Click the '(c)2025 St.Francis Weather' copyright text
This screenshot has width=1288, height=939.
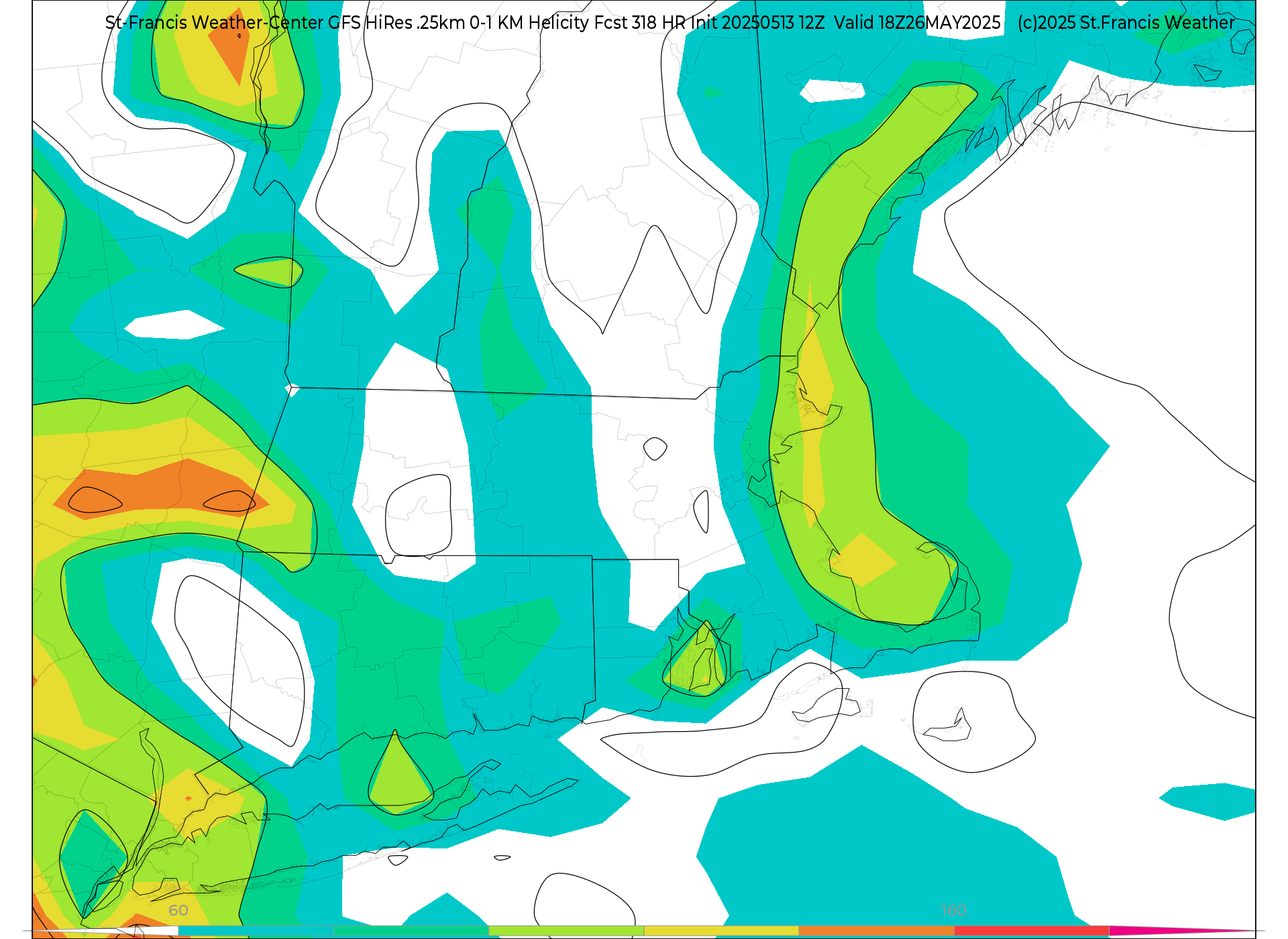(x=1126, y=23)
